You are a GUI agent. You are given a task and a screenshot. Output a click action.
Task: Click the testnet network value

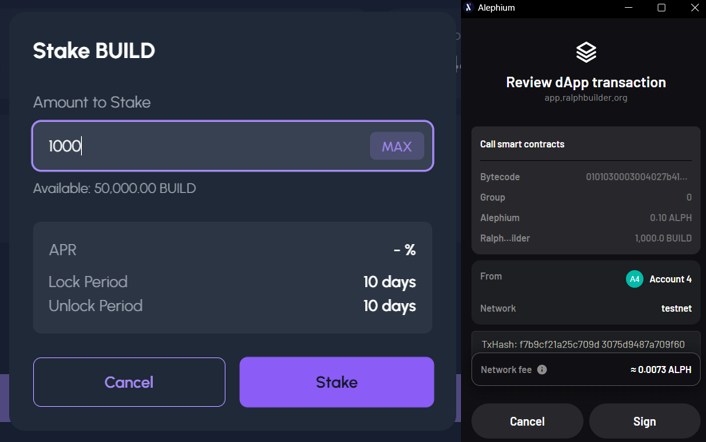tap(676, 309)
